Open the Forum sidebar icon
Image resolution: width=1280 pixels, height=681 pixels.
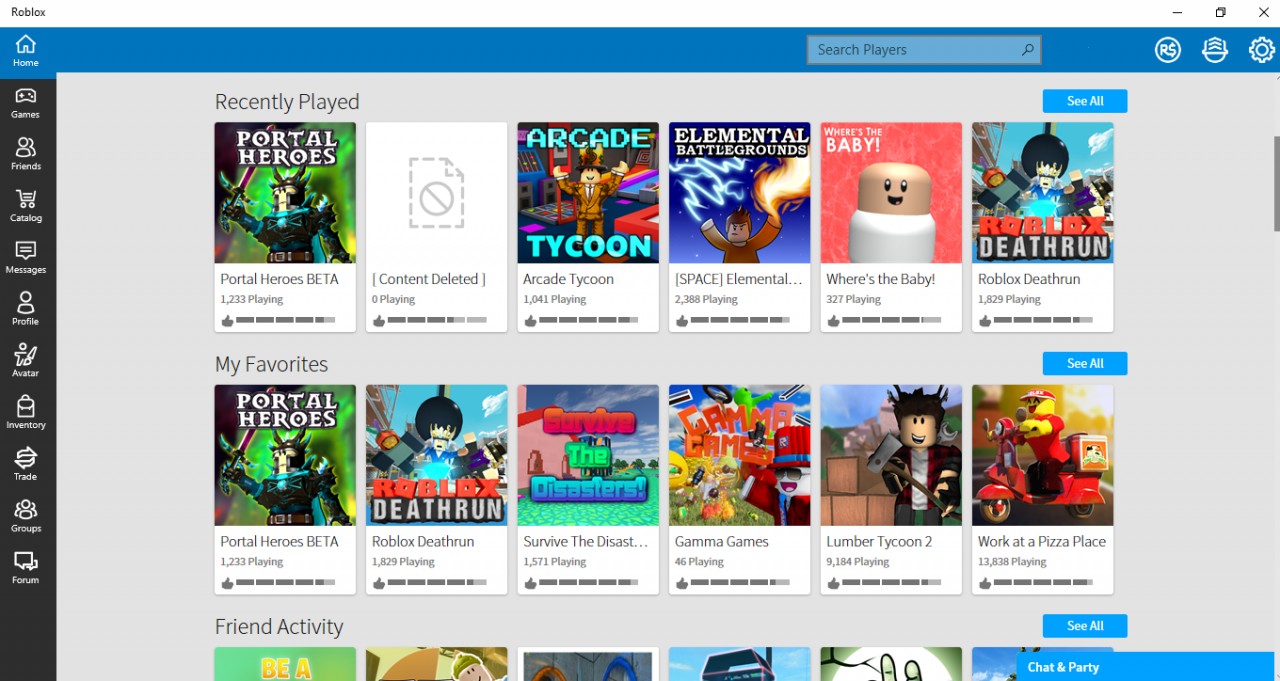point(26,567)
